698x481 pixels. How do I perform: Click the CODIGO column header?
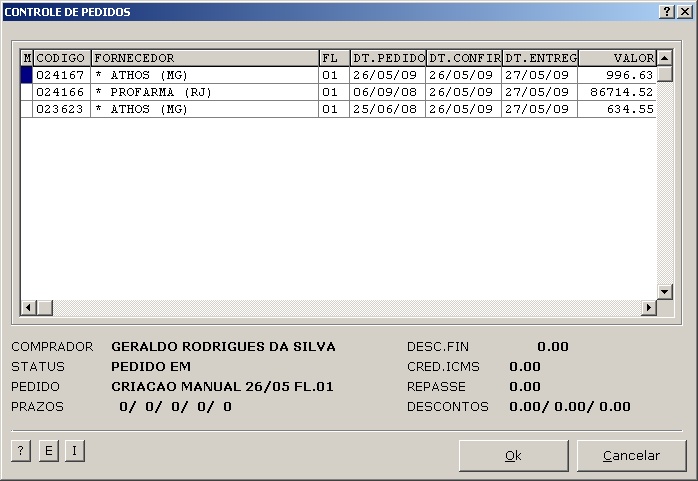[62, 58]
